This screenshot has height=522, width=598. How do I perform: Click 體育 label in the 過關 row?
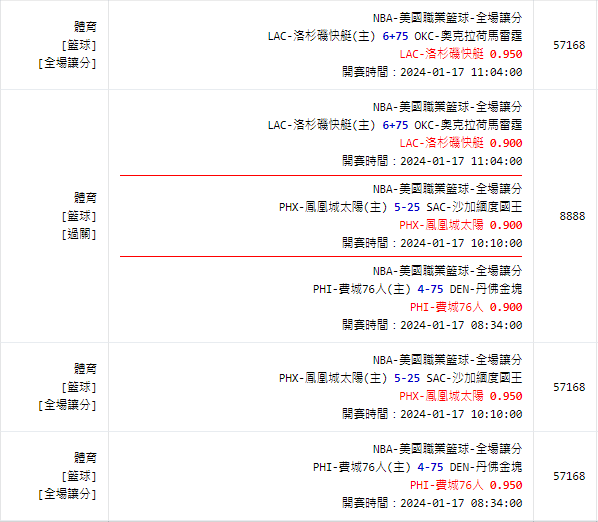[85, 198]
